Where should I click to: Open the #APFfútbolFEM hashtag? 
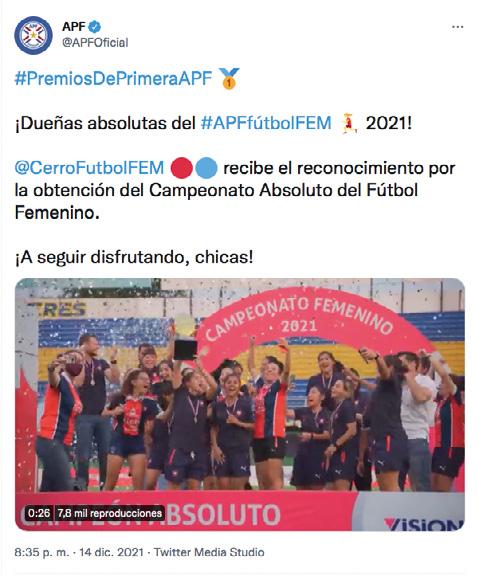click(x=266, y=123)
